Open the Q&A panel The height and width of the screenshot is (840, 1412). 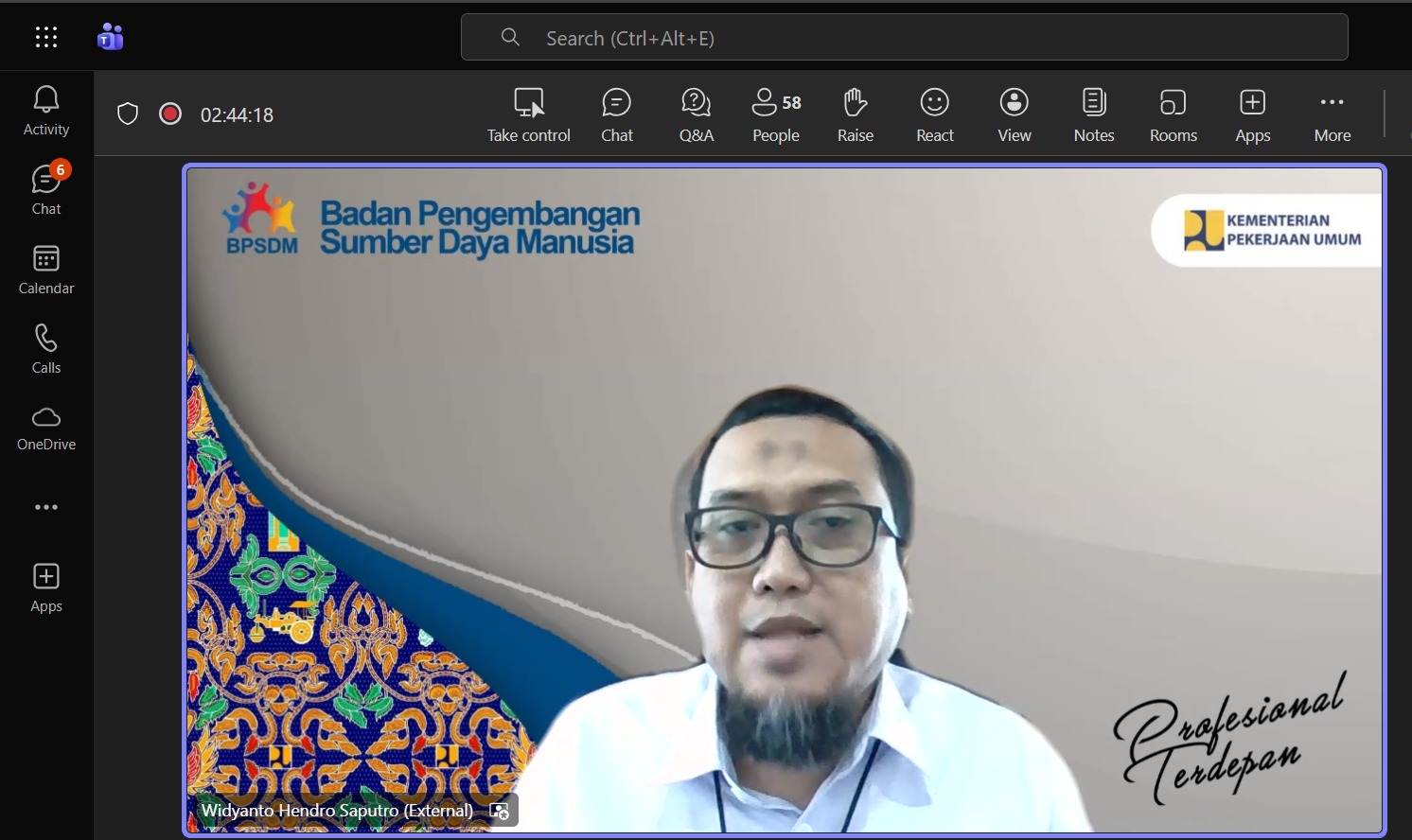tap(696, 114)
